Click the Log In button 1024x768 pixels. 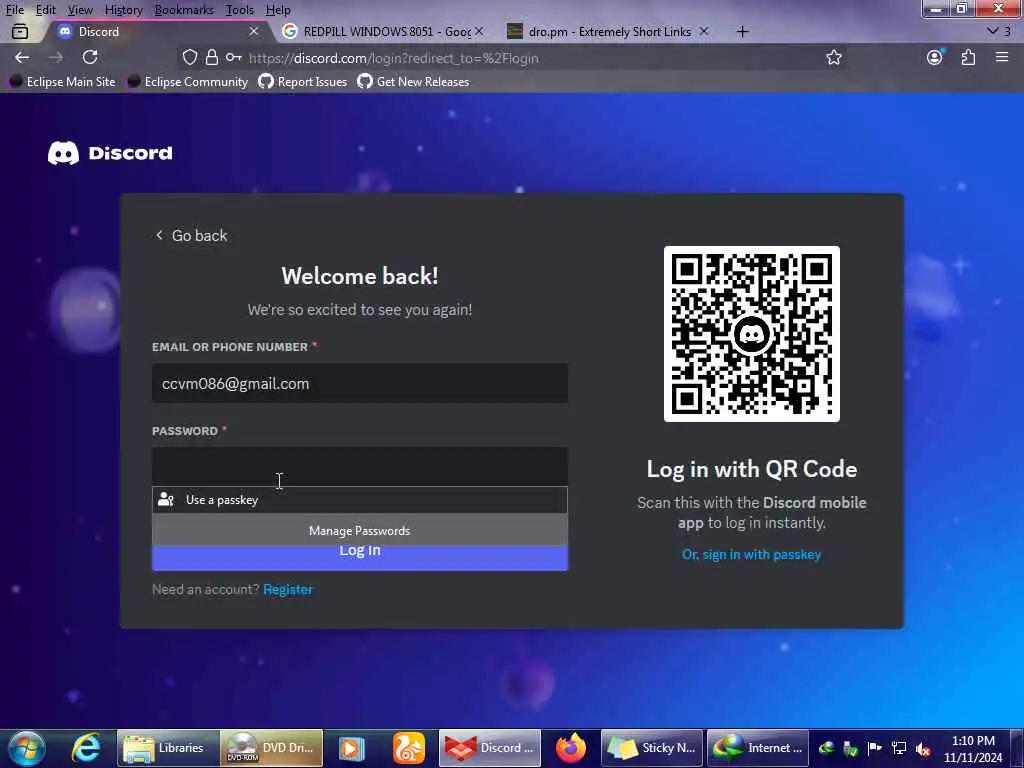tap(360, 558)
